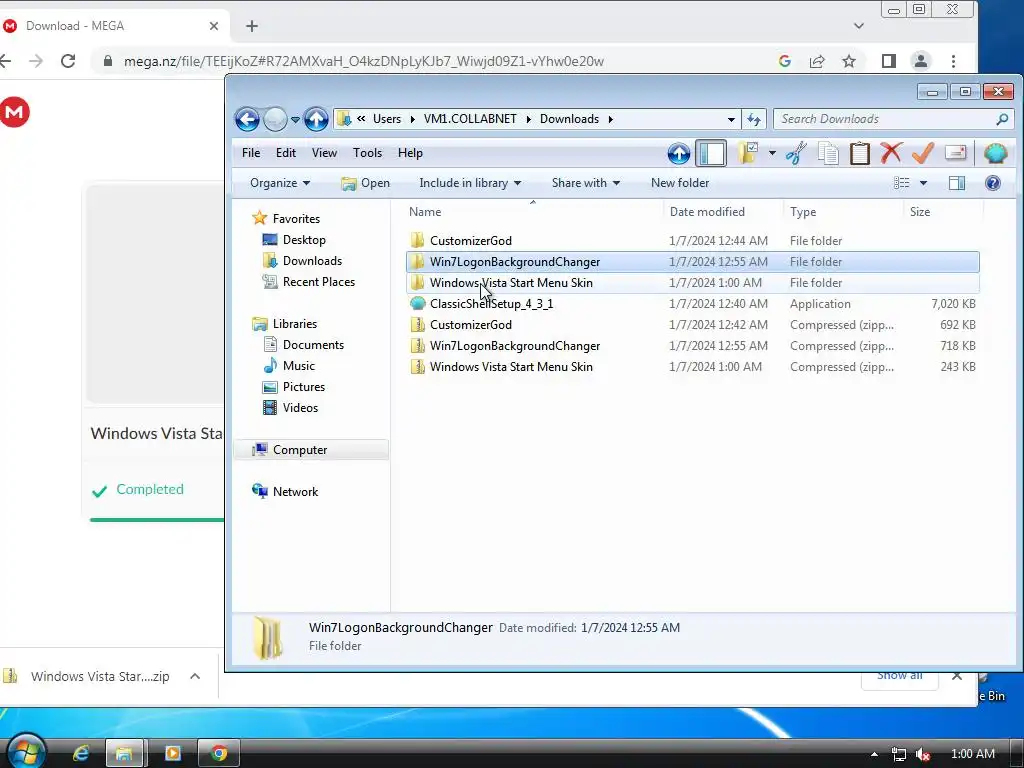
Task: Click the Copy documents icon
Action: point(828,153)
